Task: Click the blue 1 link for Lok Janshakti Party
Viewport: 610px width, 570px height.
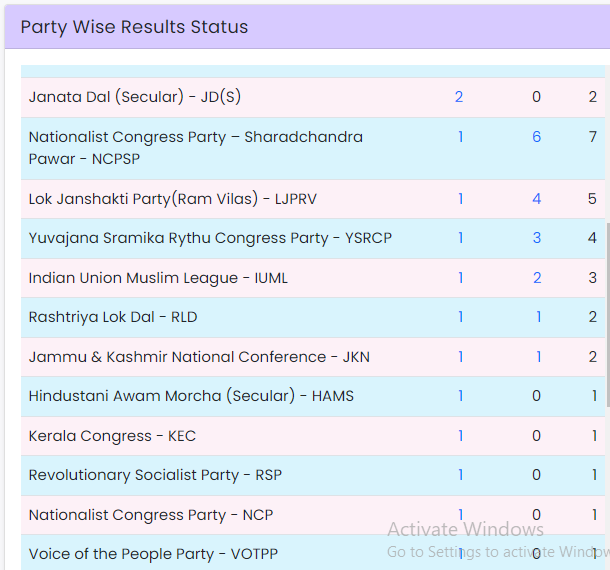Action: pyautogui.click(x=460, y=199)
